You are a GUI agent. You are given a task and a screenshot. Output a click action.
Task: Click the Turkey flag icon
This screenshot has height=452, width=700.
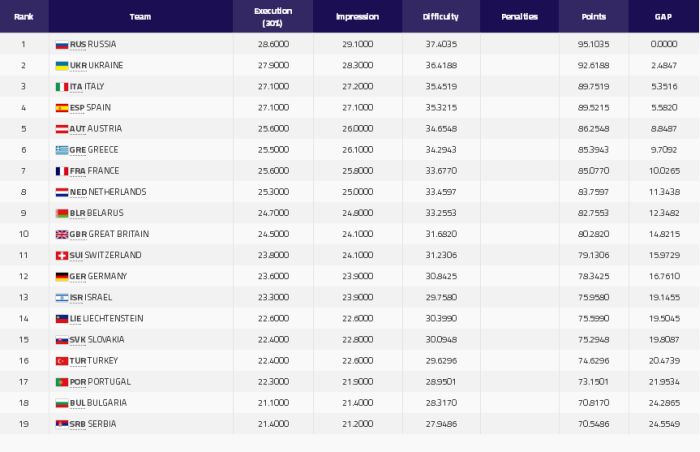point(61,360)
